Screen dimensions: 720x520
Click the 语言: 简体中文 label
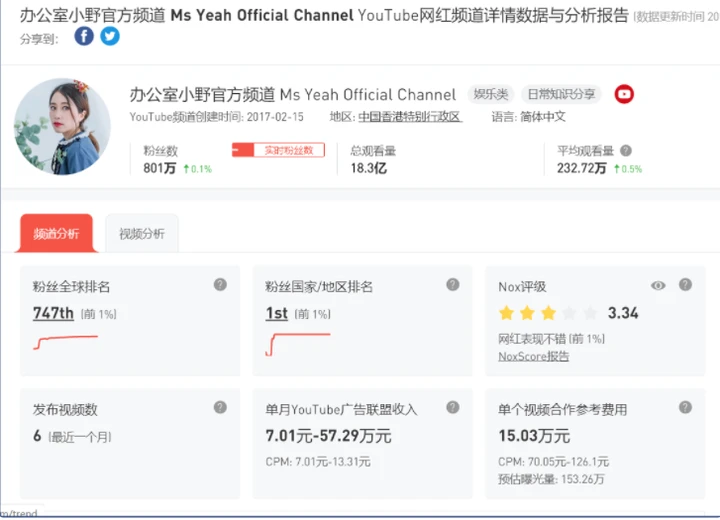click(529, 117)
